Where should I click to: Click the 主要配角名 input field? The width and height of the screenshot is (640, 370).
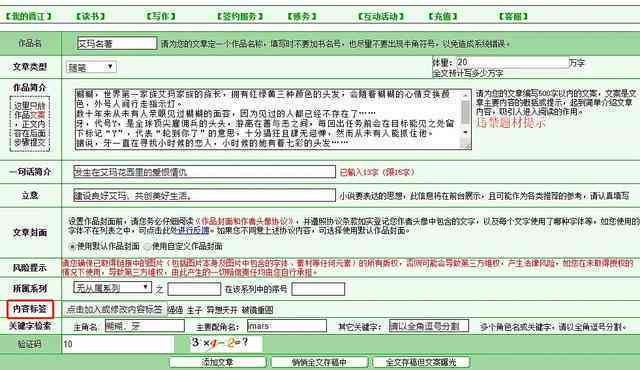[x=287, y=326]
